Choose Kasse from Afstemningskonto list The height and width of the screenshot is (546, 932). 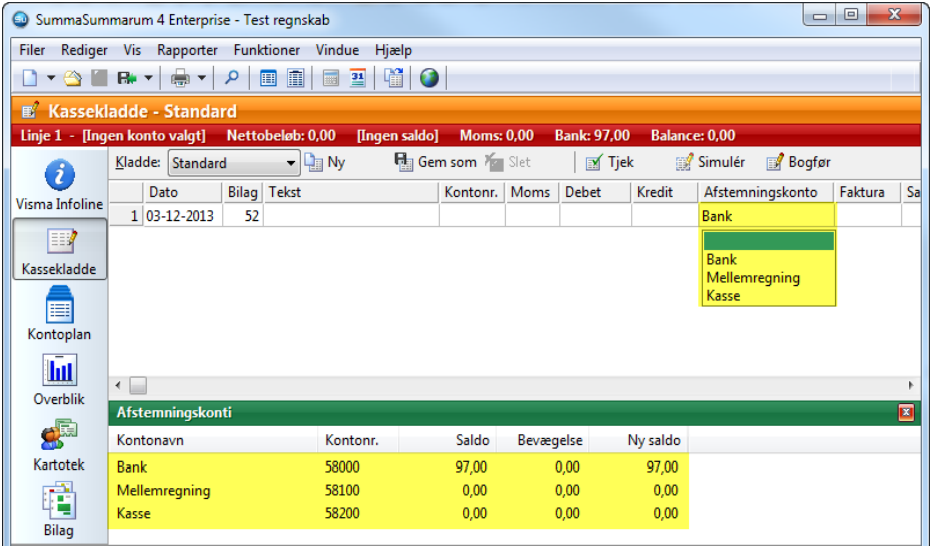click(723, 296)
